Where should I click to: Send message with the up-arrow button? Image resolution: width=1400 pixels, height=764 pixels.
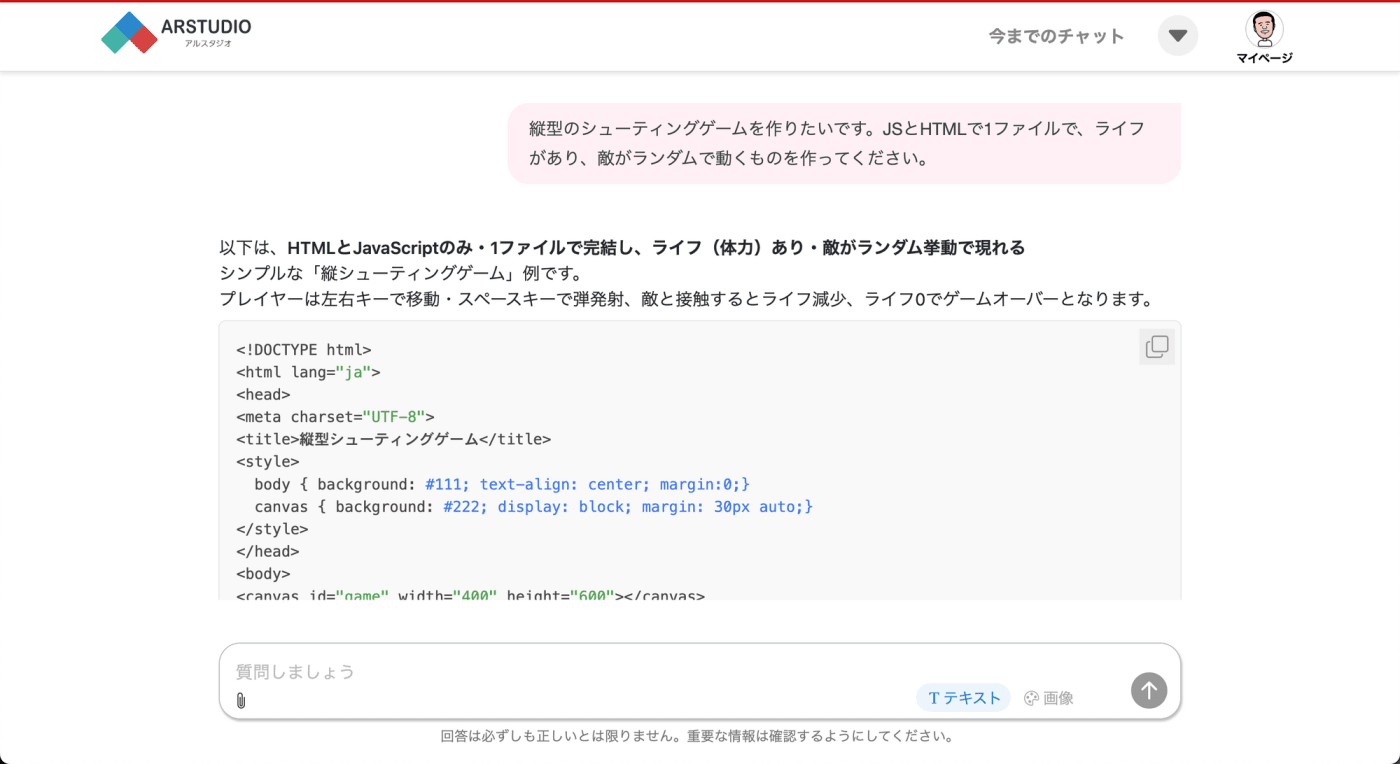click(1149, 690)
